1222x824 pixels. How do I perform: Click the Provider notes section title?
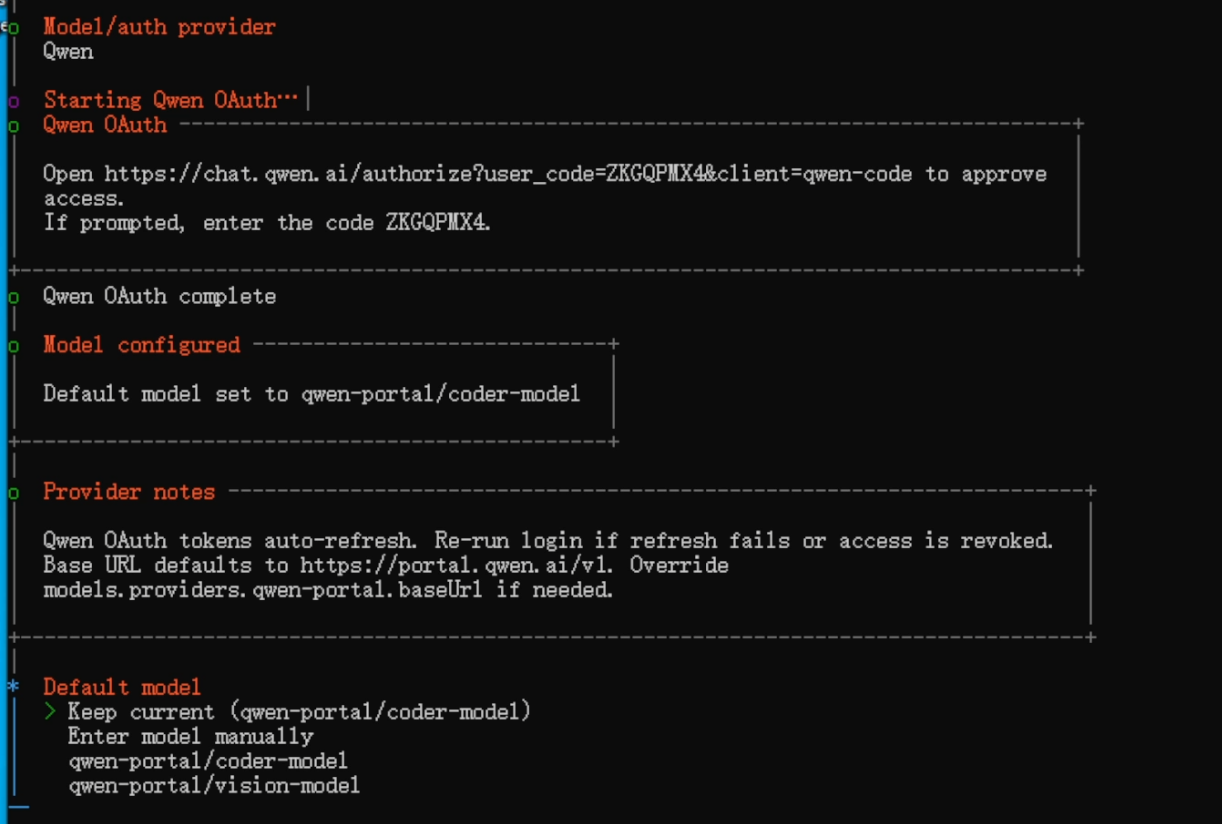[129, 492]
